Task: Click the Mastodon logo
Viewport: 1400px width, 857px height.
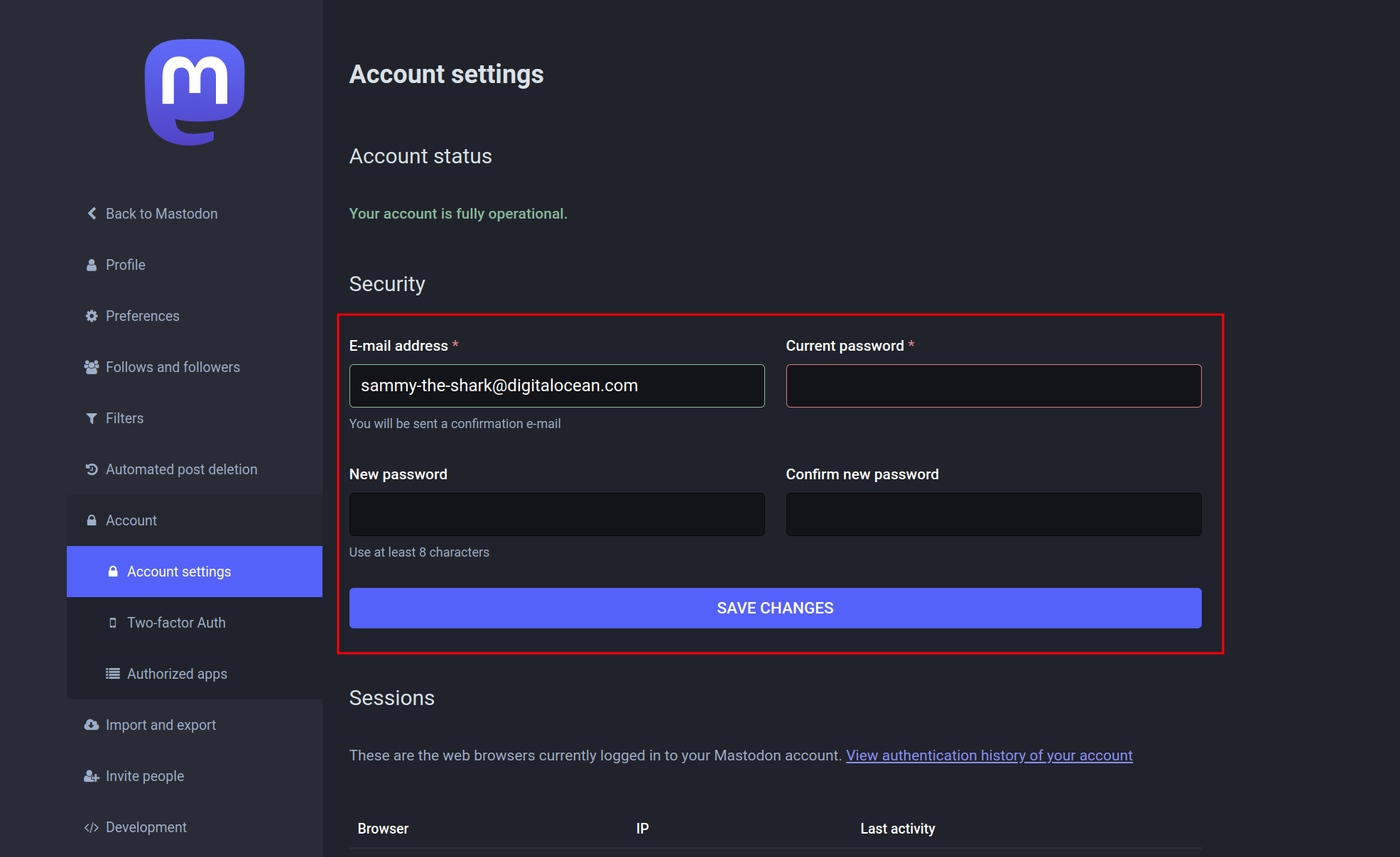Action: pos(195,92)
